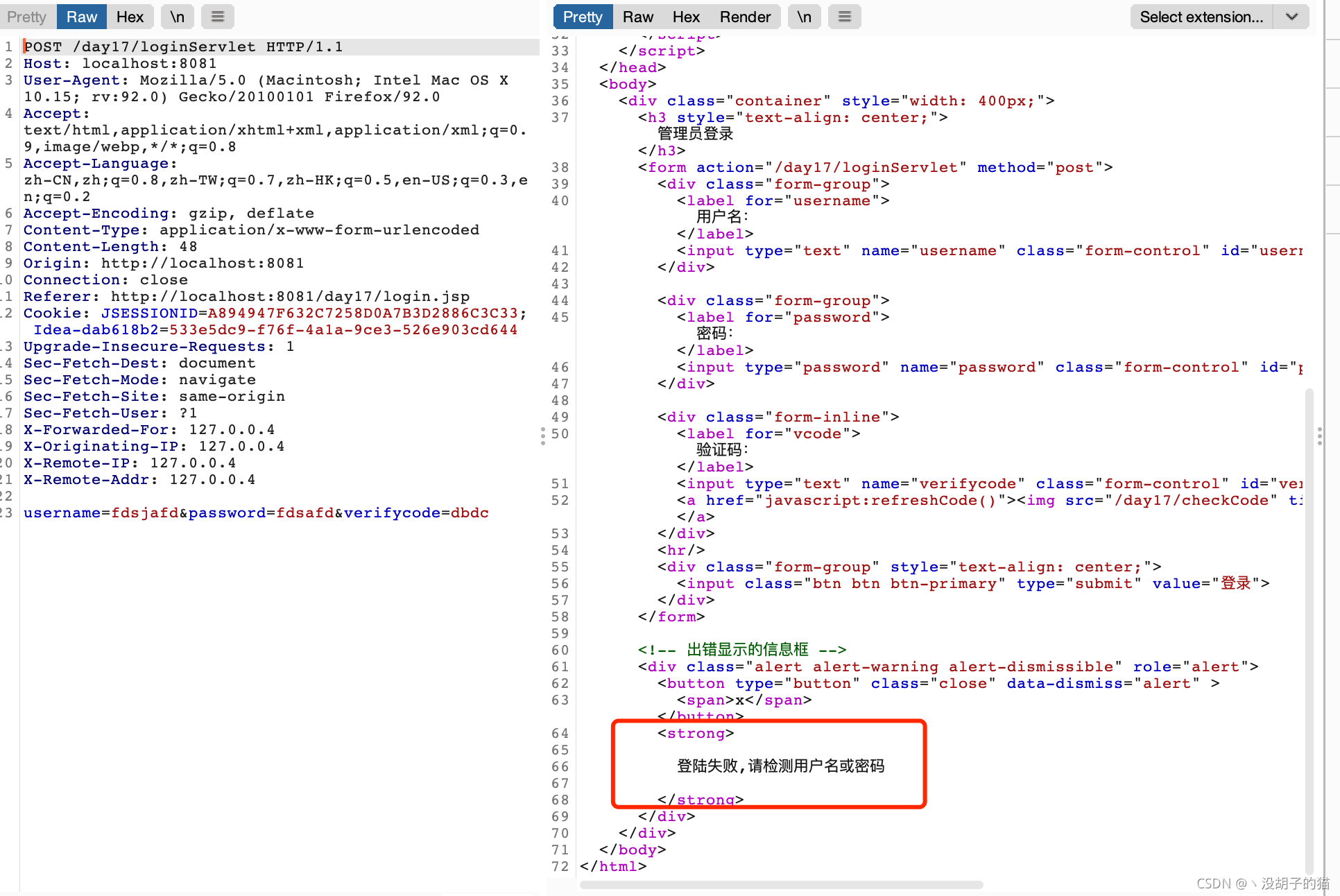The image size is (1340, 896).
Task: Click the submit input btn-primary line
Action: (973, 583)
